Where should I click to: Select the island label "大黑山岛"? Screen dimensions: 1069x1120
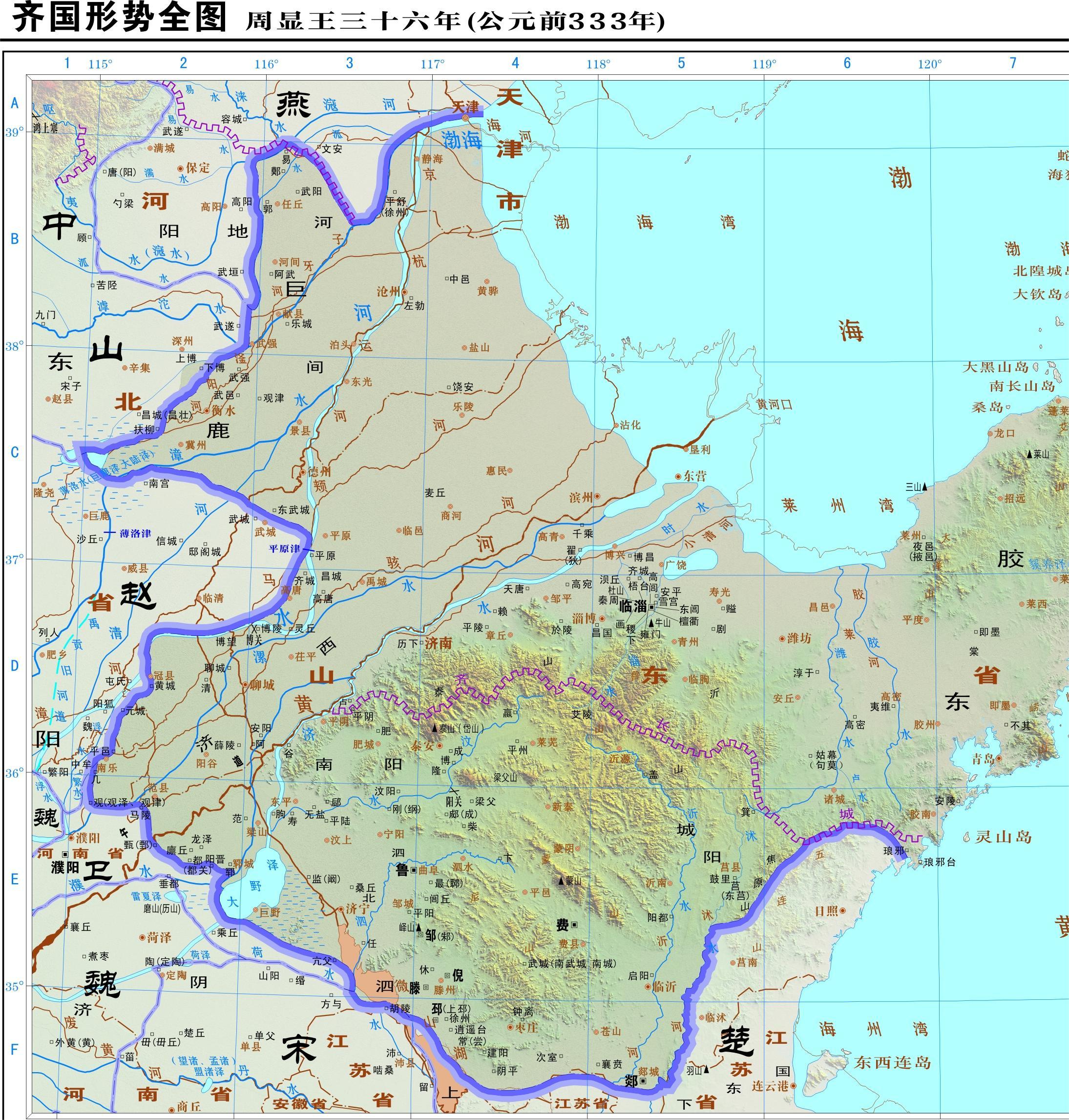pyautogui.click(x=995, y=367)
